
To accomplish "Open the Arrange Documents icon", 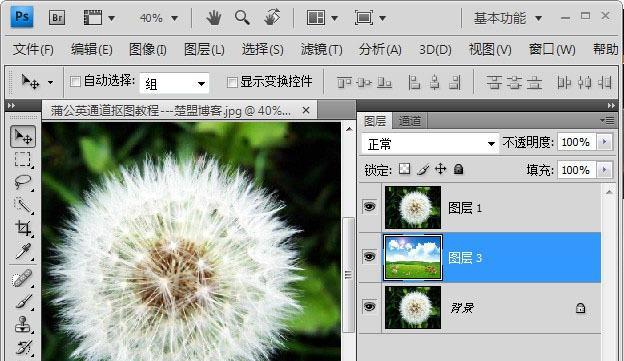I will pos(316,18).
